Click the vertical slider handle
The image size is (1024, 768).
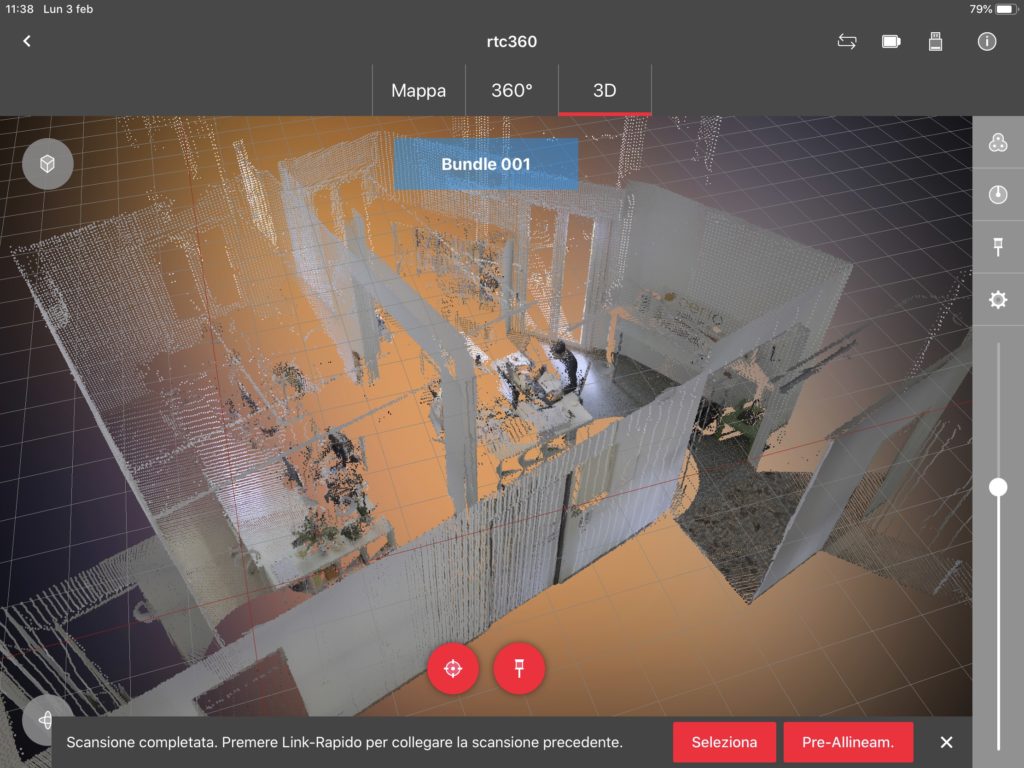[x=998, y=487]
